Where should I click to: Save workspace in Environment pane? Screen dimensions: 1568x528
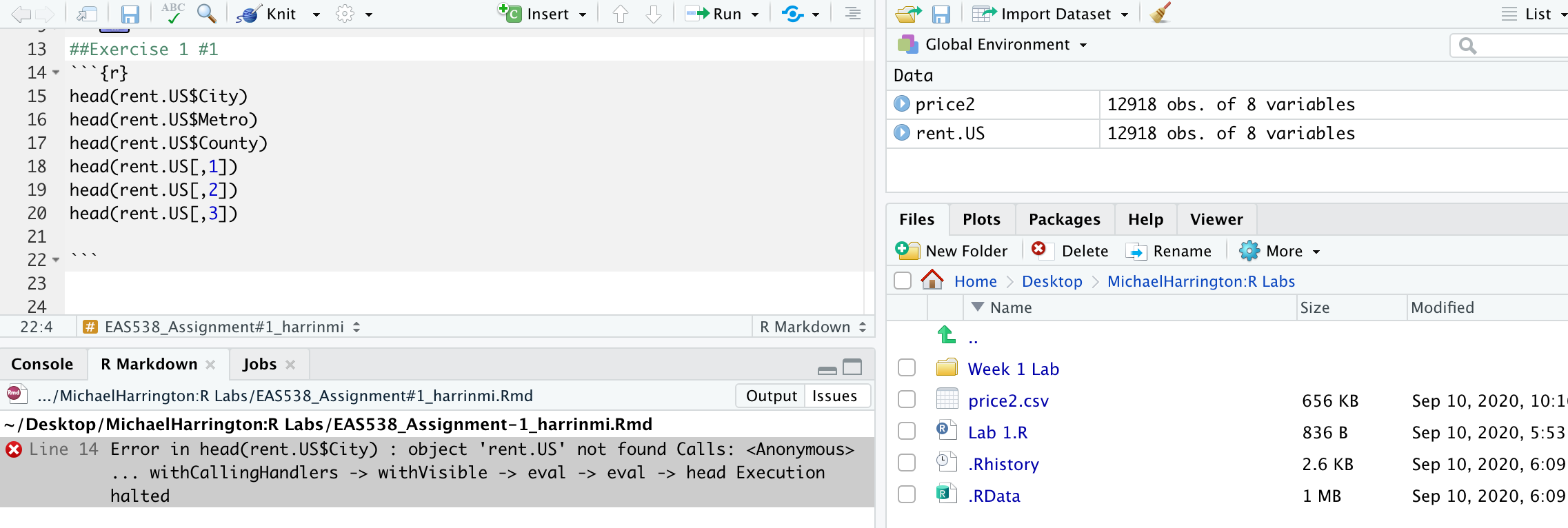941,14
